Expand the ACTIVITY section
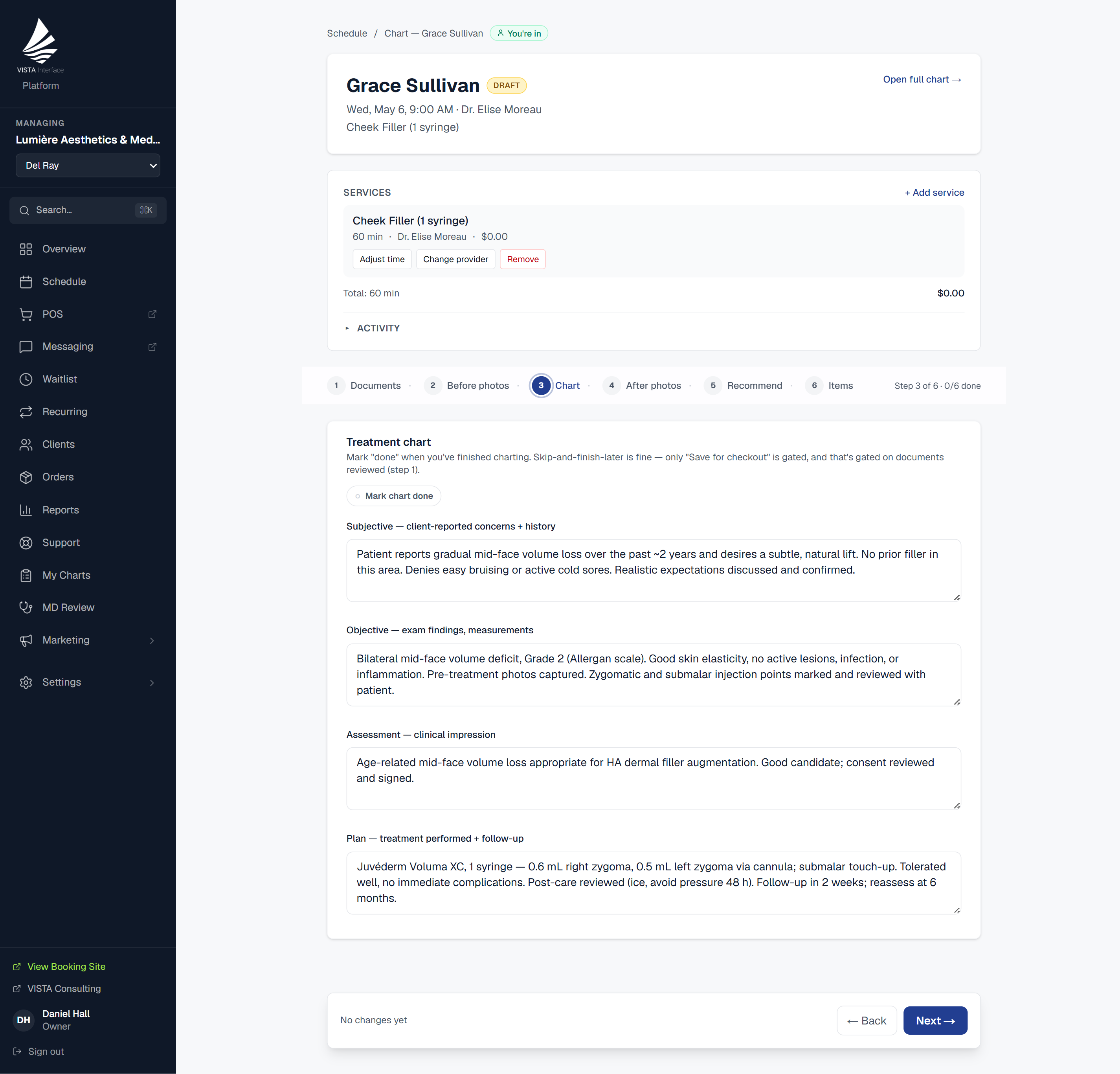The height and width of the screenshot is (1074, 1120). click(373, 328)
